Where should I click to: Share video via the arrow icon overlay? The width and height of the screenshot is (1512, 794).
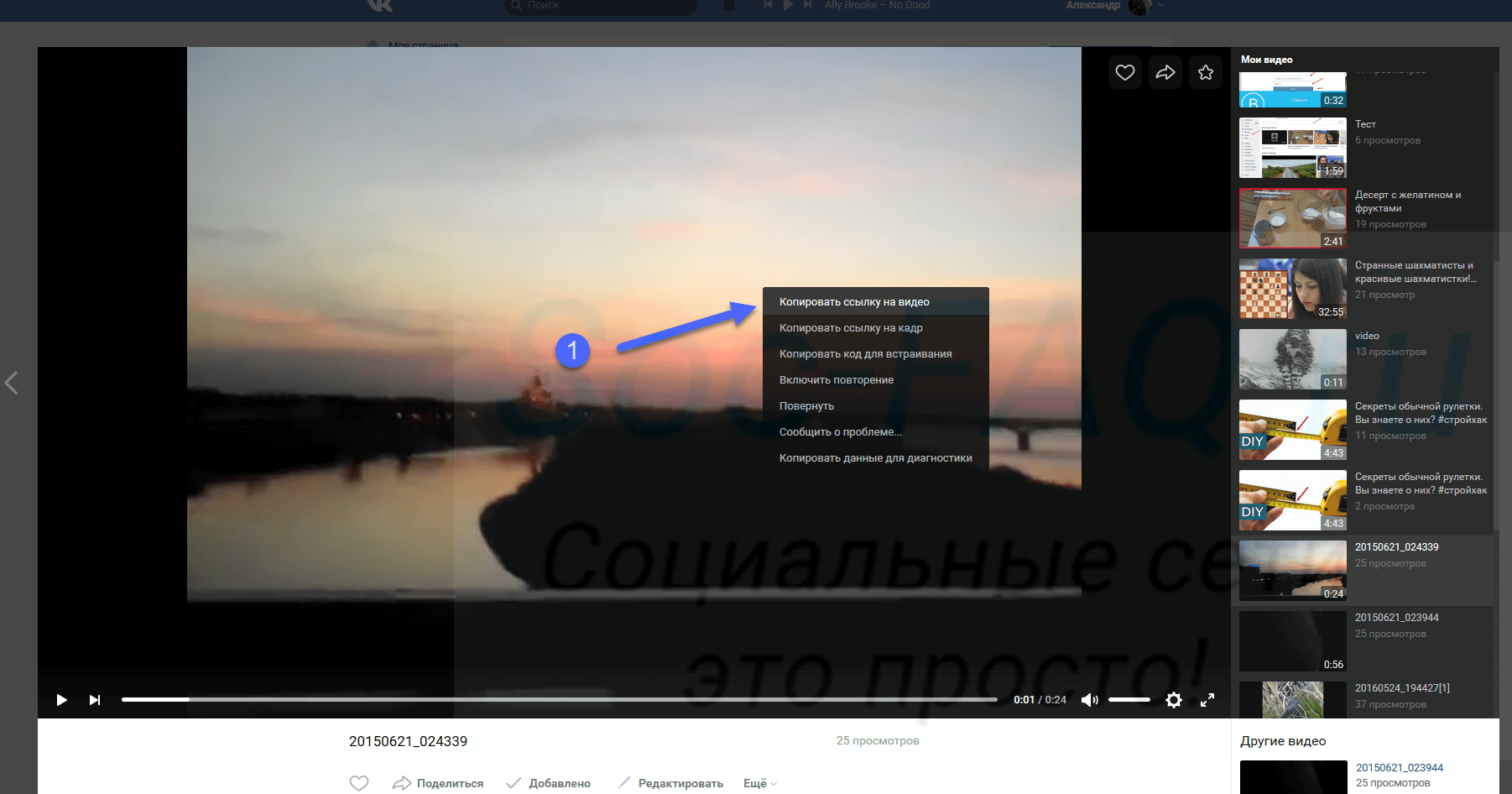(1165, 73)
